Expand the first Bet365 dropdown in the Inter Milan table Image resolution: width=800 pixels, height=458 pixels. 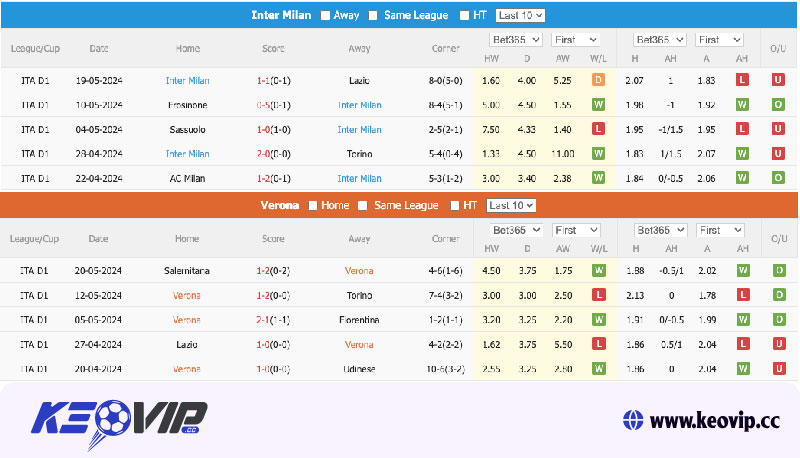[515, 40]
